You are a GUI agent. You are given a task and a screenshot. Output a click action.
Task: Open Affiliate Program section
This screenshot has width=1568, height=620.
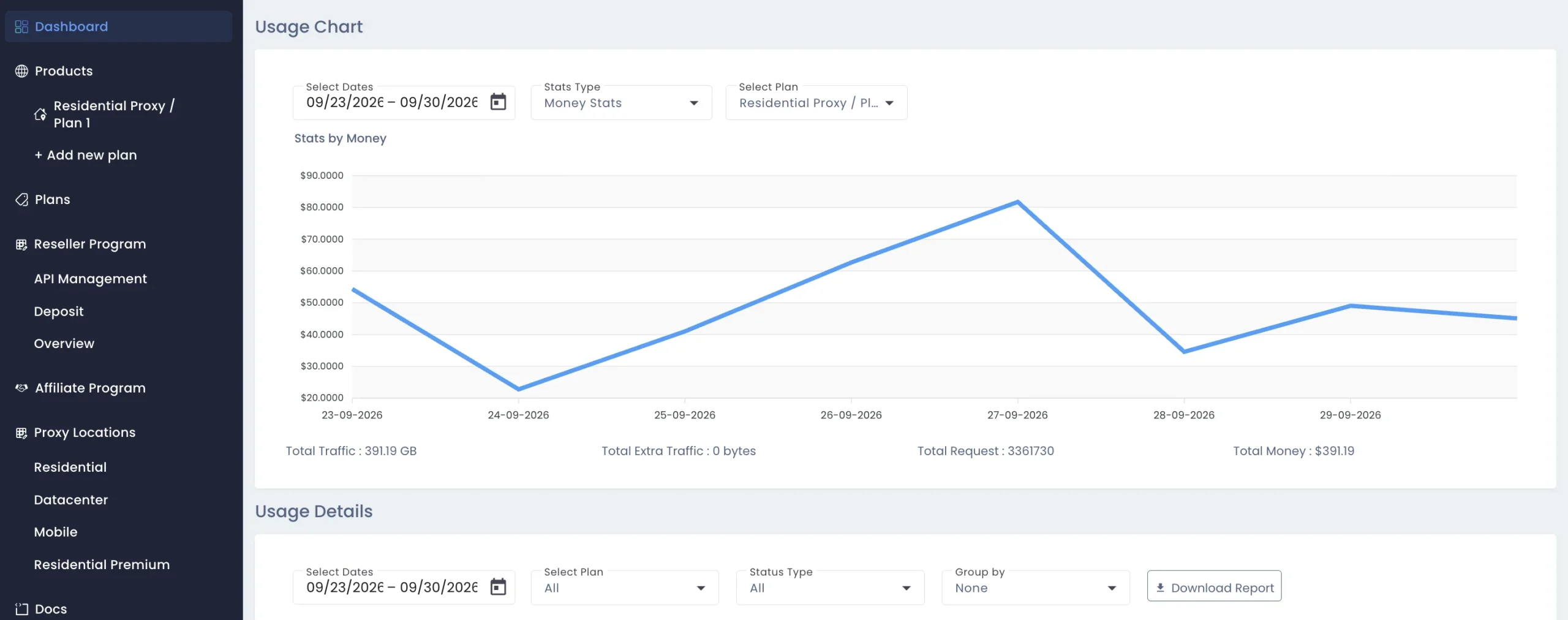pos(90,388)
